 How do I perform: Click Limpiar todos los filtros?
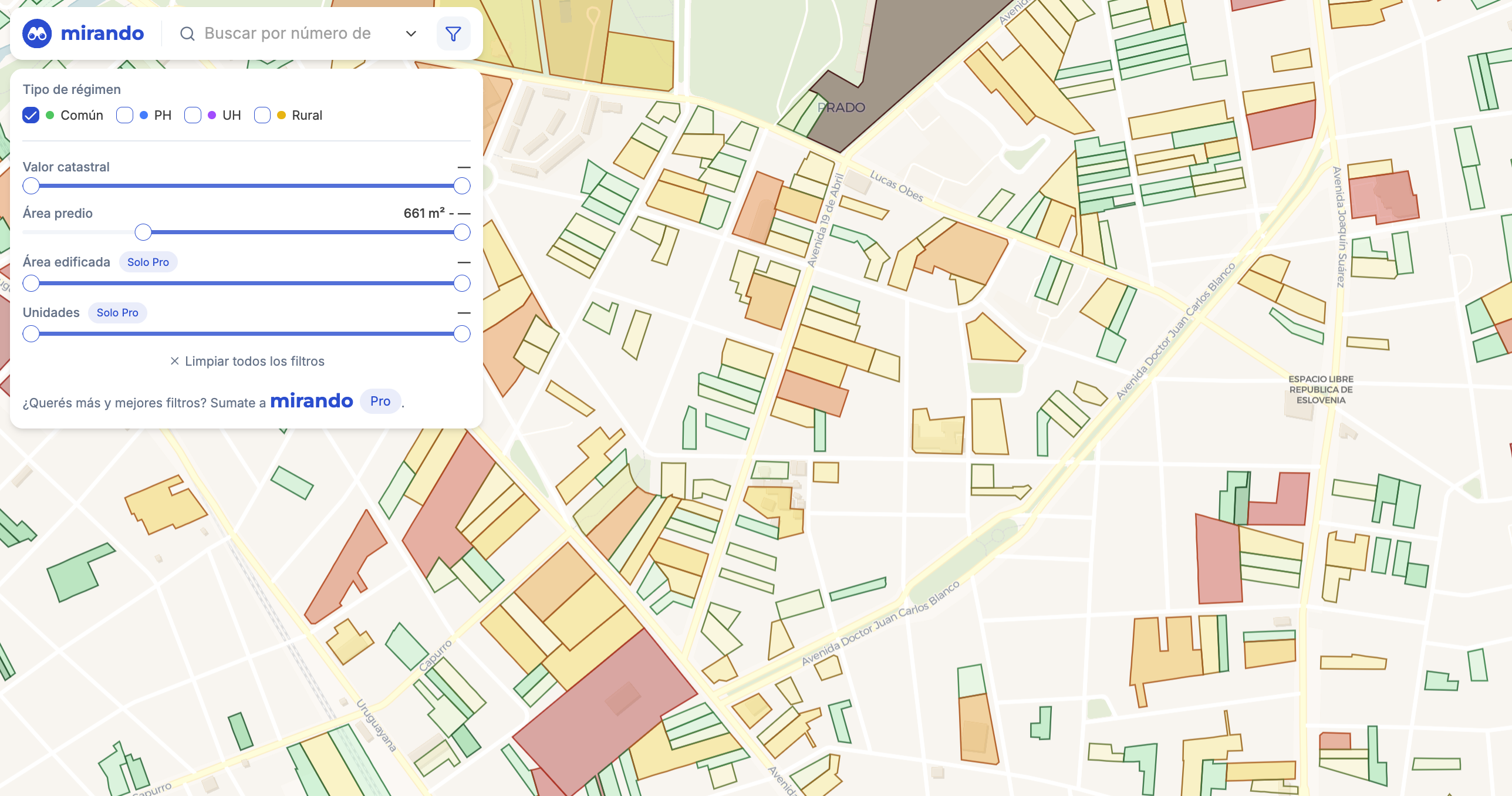pos(254,361)
